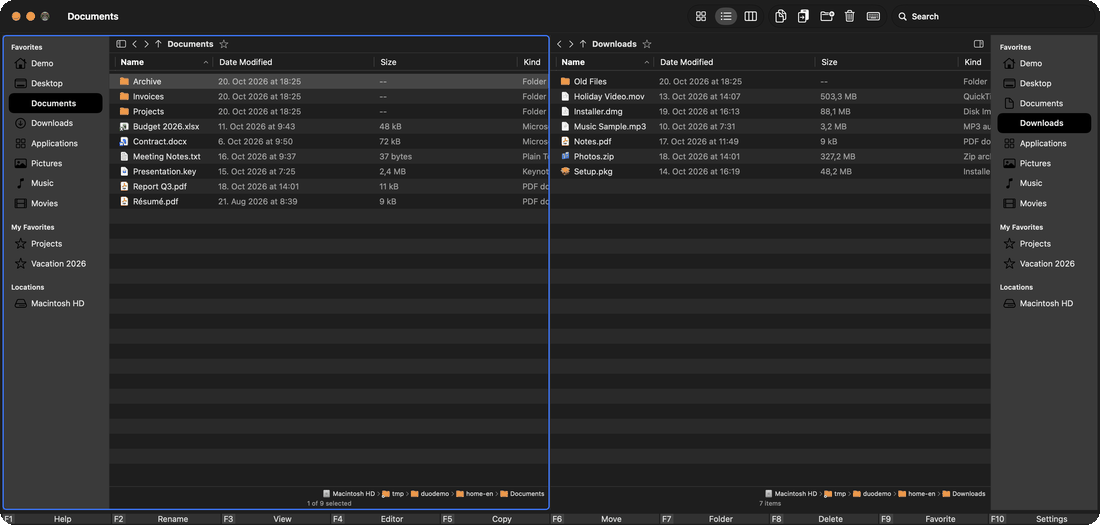Select Budget 2026.xlsx file
Screen dimensions: 1100x525
(x=329, y=126)
